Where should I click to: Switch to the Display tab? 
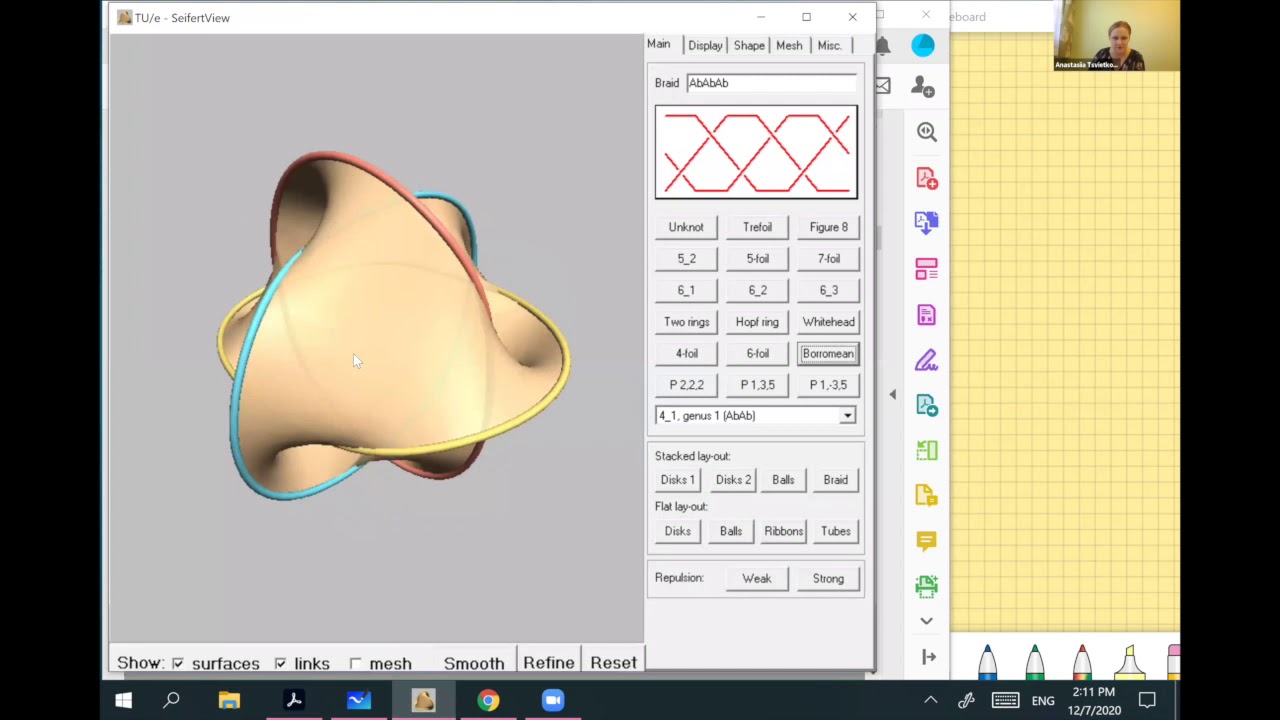pos(705,45)
